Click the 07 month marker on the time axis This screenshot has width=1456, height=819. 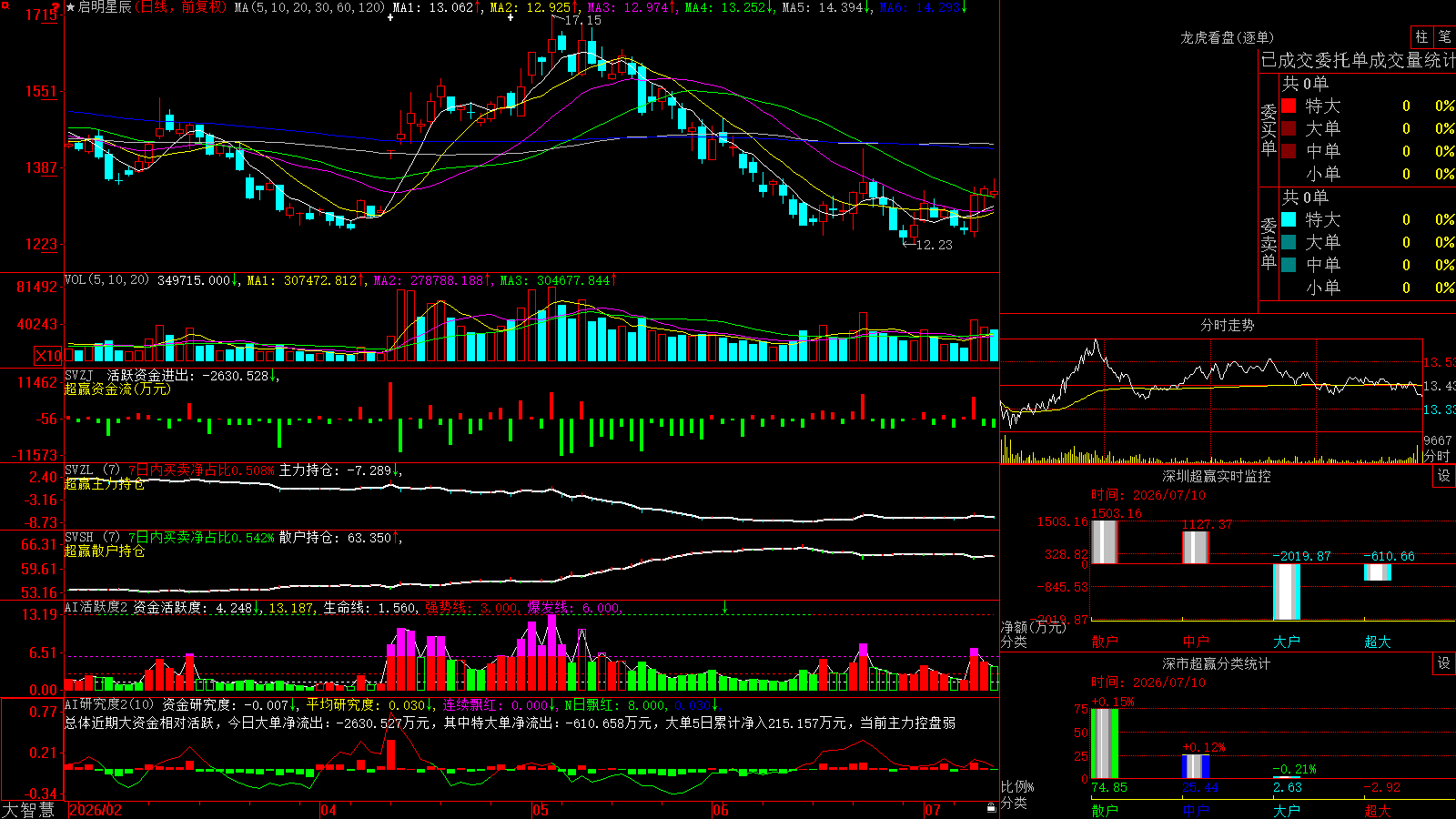[933, 810]
